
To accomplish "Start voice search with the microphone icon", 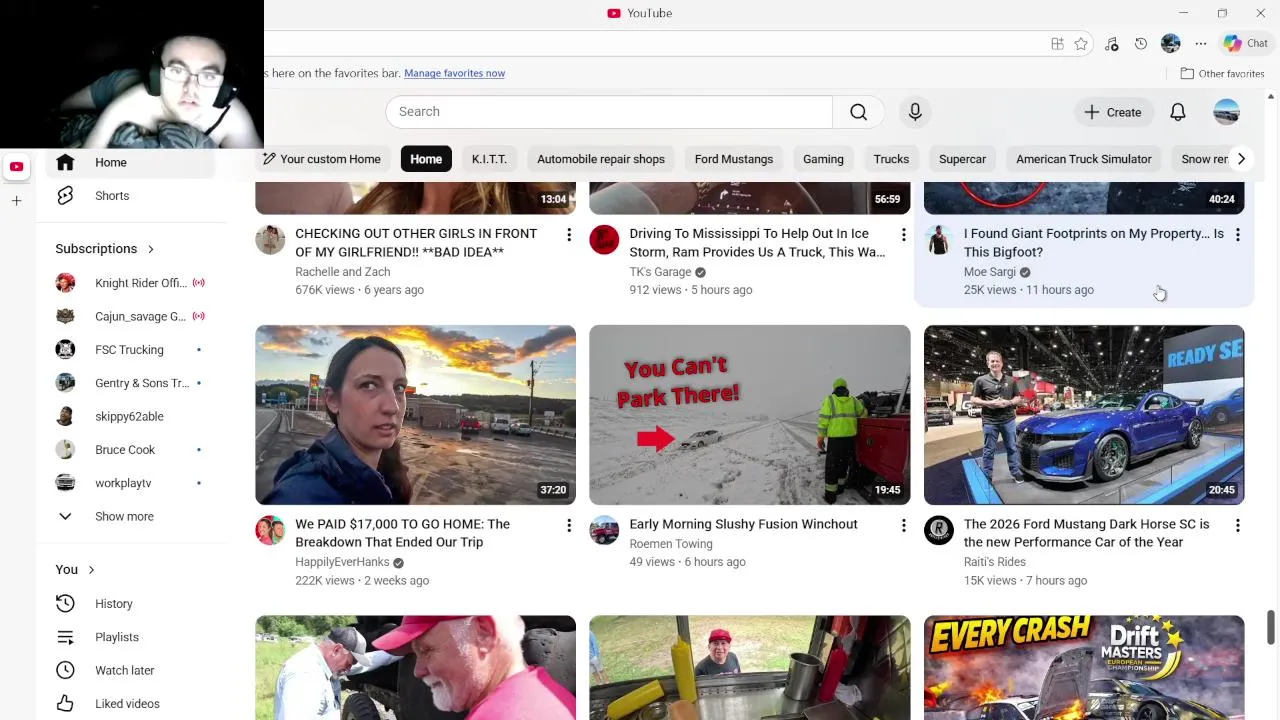I will 915,112.
